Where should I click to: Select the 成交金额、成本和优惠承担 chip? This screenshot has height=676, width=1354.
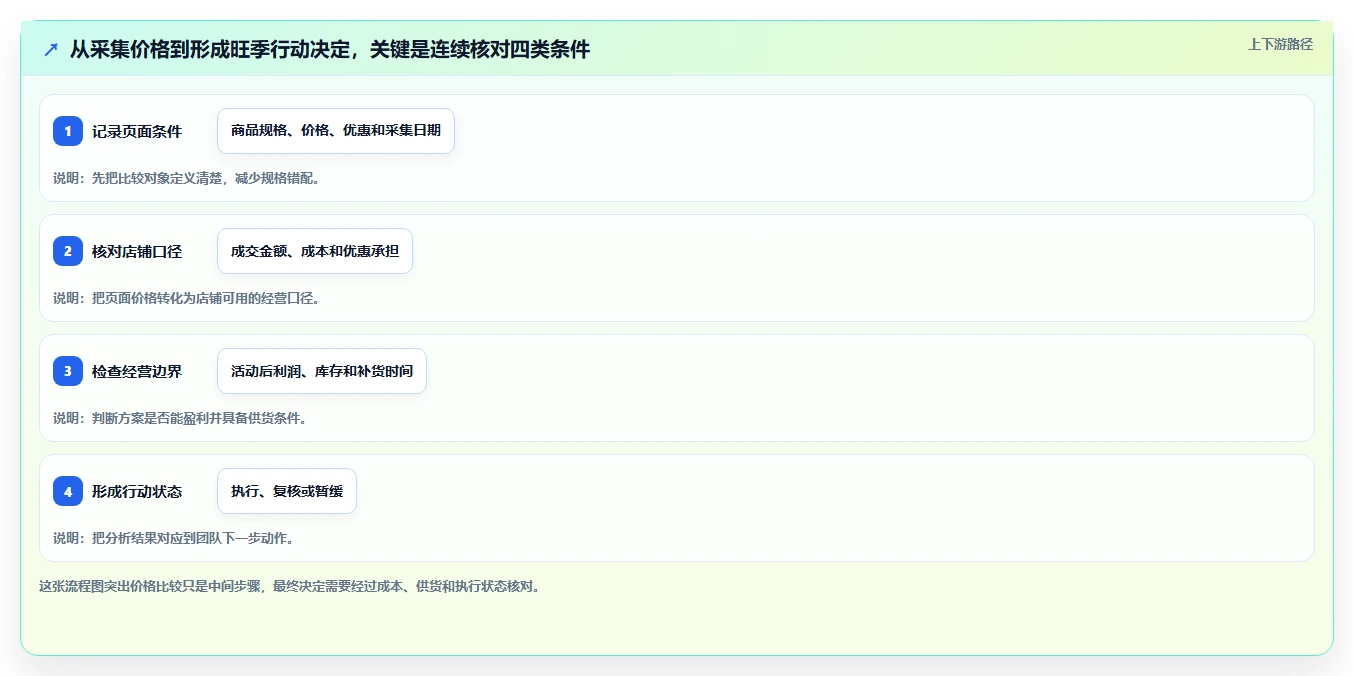(315, 251)
